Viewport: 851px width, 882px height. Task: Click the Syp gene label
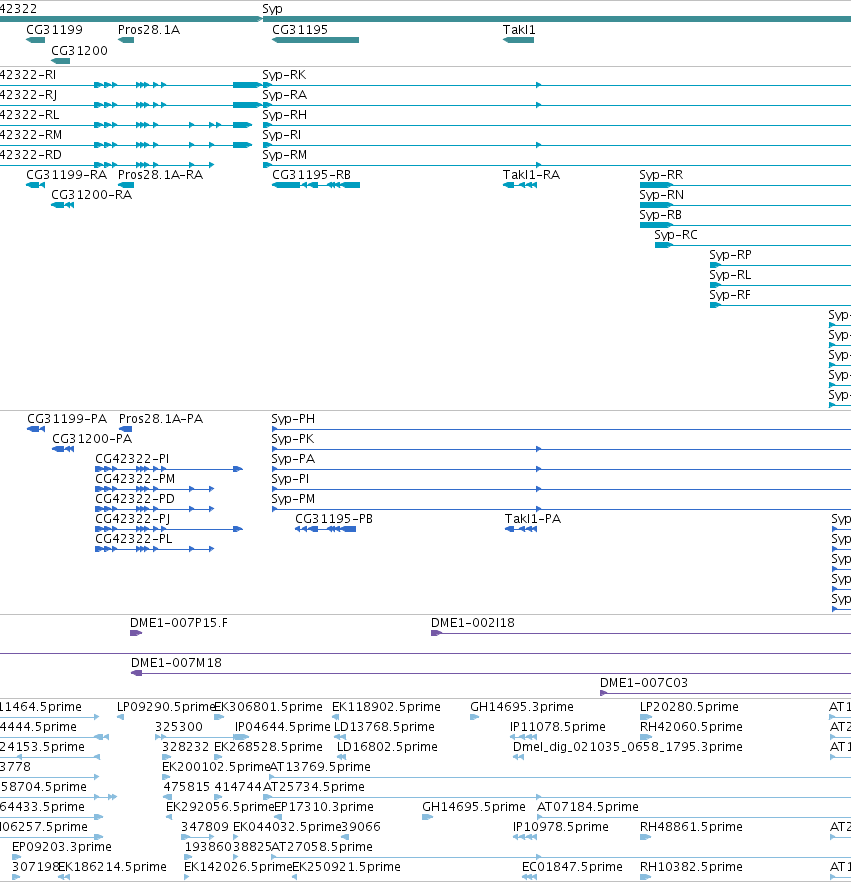(x=272, y=9)
